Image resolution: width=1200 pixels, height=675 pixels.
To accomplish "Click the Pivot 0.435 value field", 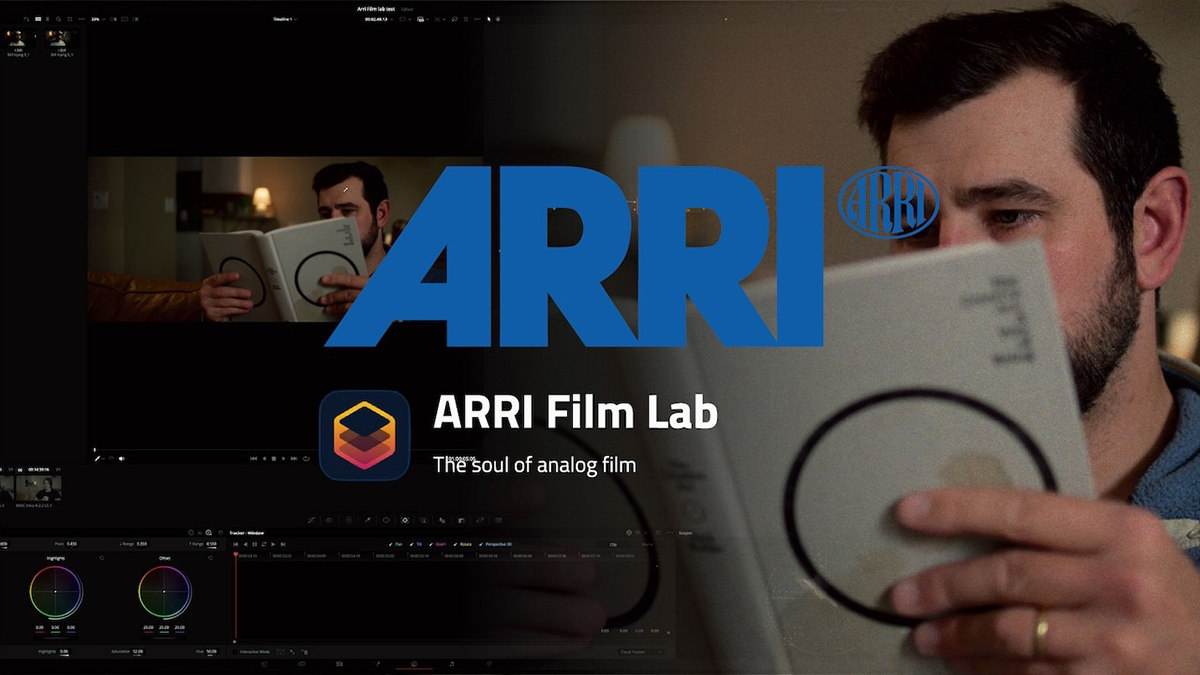I will click(x=72, y=544).
